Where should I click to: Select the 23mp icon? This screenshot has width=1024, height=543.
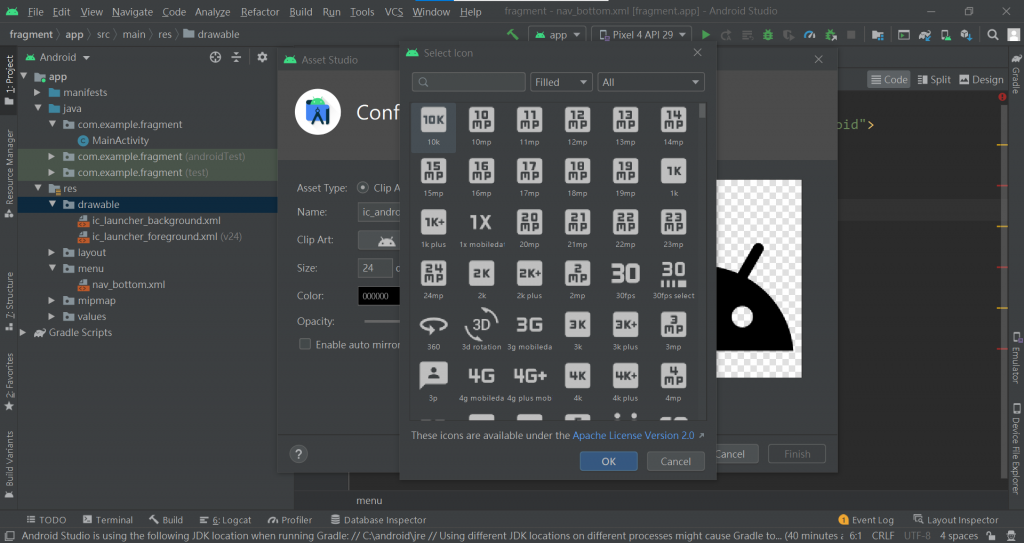[673, 229]
